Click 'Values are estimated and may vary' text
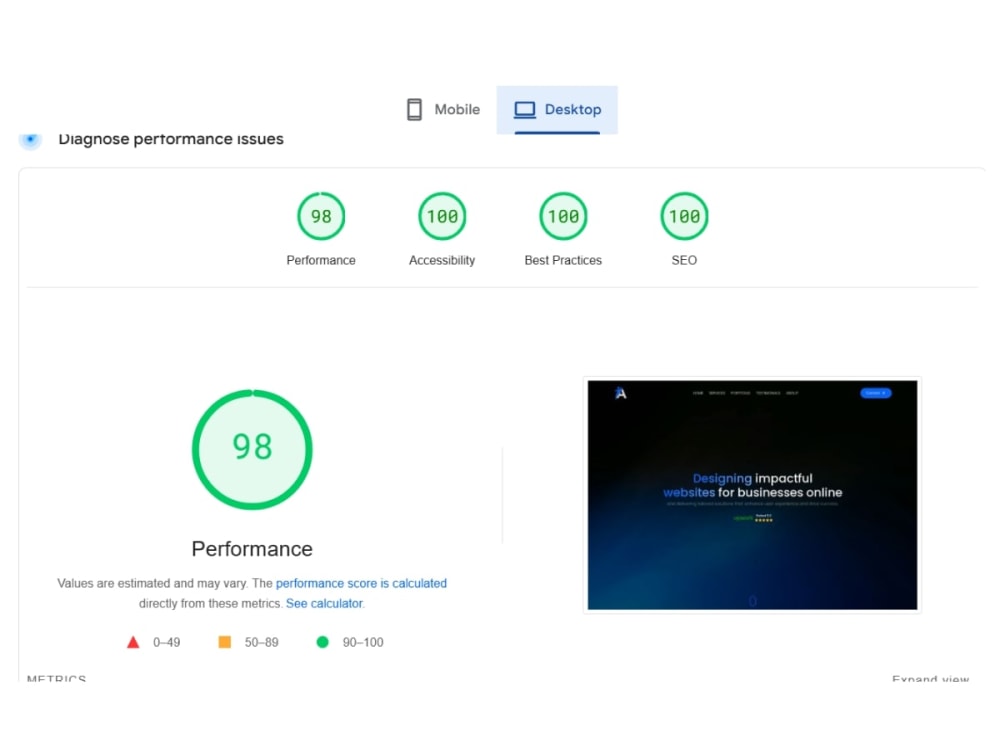The image size is (1000, 750). [x=152, y=583]
